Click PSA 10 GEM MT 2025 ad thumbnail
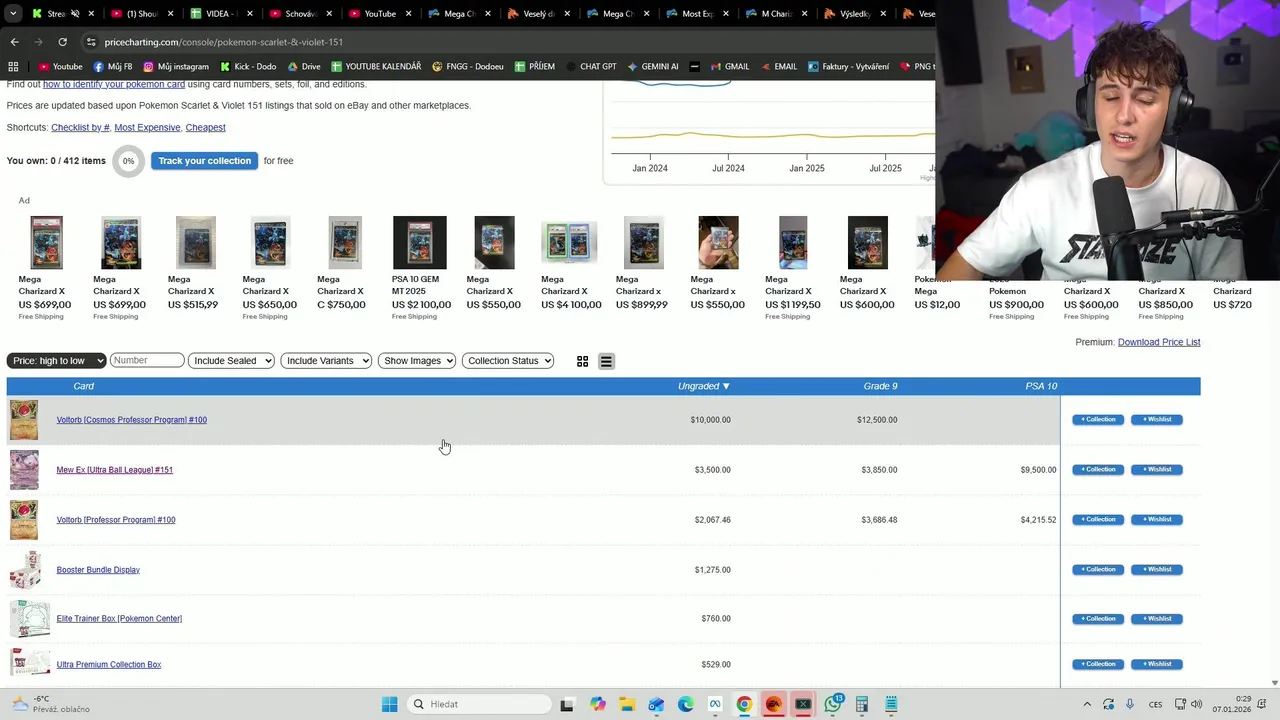 click(x=419, y=243)
